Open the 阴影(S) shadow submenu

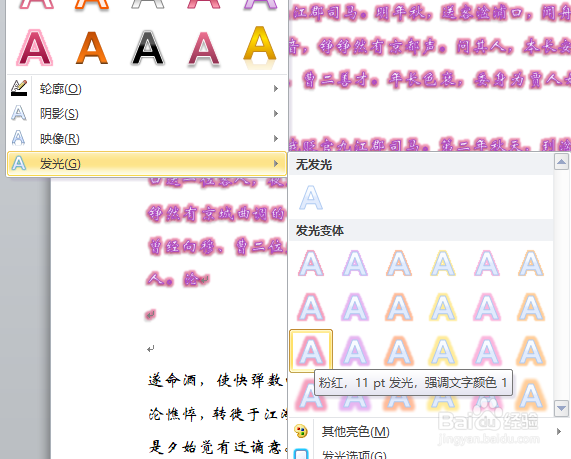(147, 114)
